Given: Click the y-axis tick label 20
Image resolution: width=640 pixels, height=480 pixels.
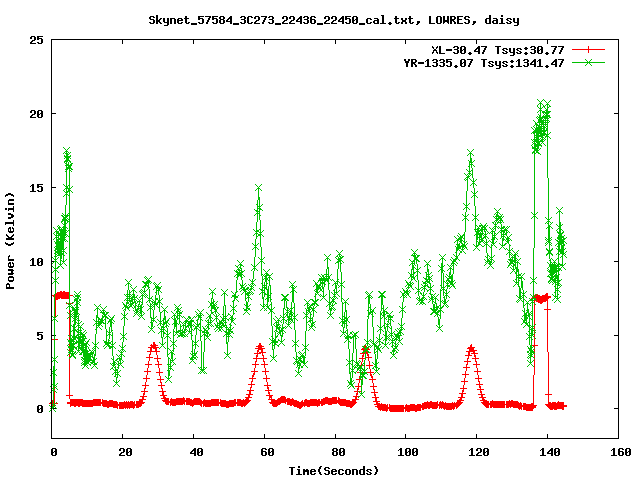Looking at the screenshot, I should [36, 114].
